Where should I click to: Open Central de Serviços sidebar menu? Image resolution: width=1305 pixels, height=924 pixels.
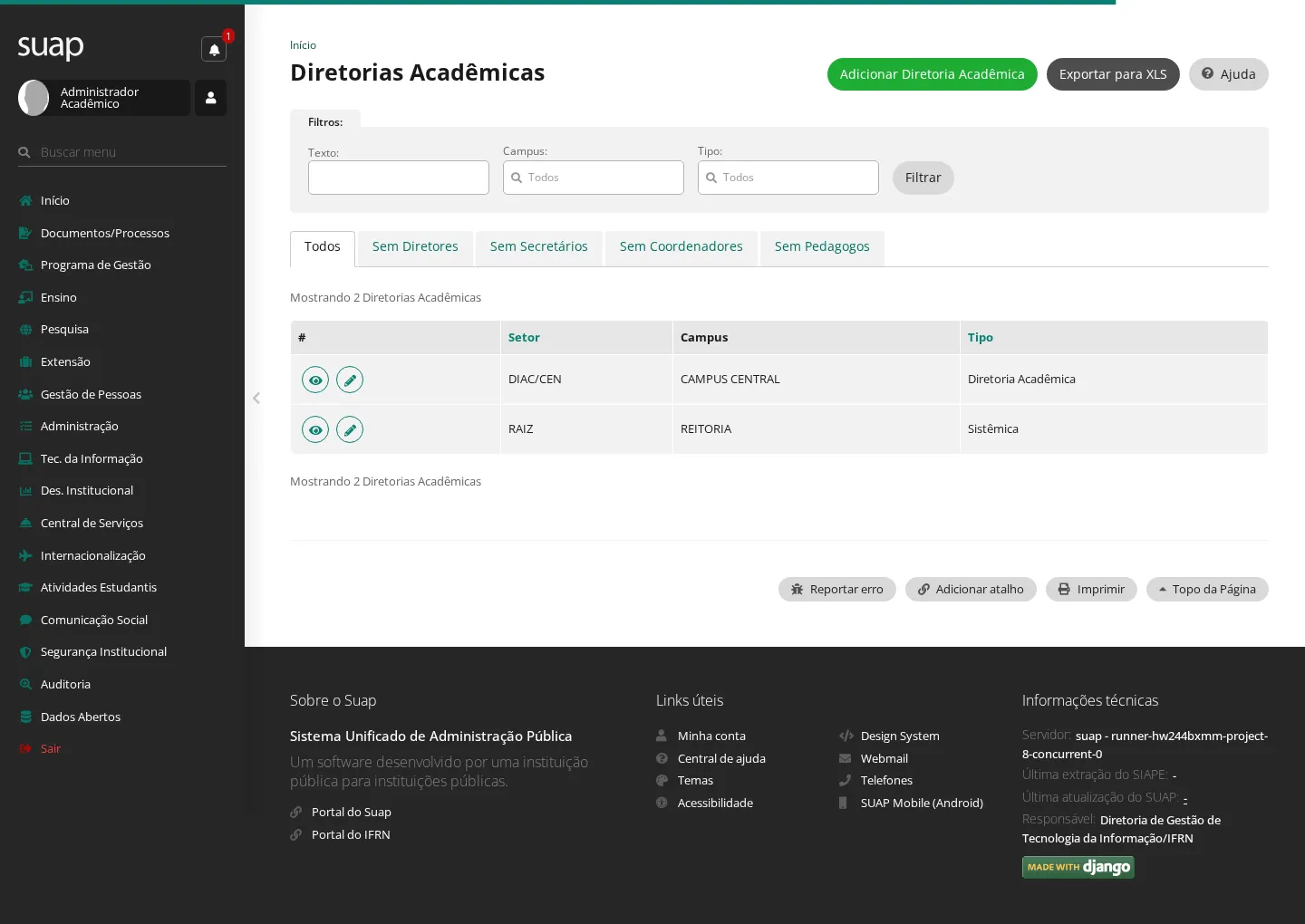click(122, 523)
